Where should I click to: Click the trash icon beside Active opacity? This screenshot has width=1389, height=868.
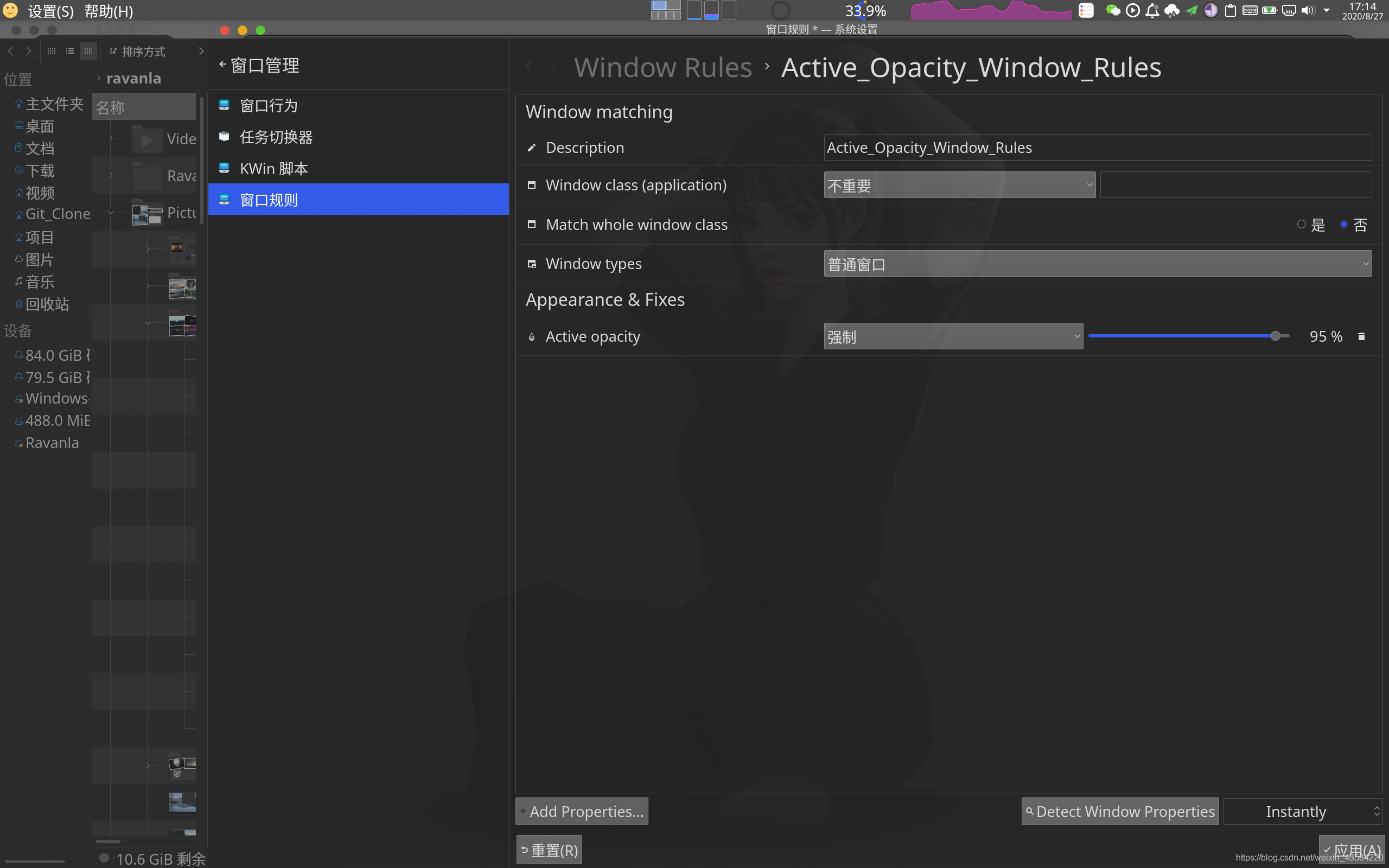point(1361,336)
